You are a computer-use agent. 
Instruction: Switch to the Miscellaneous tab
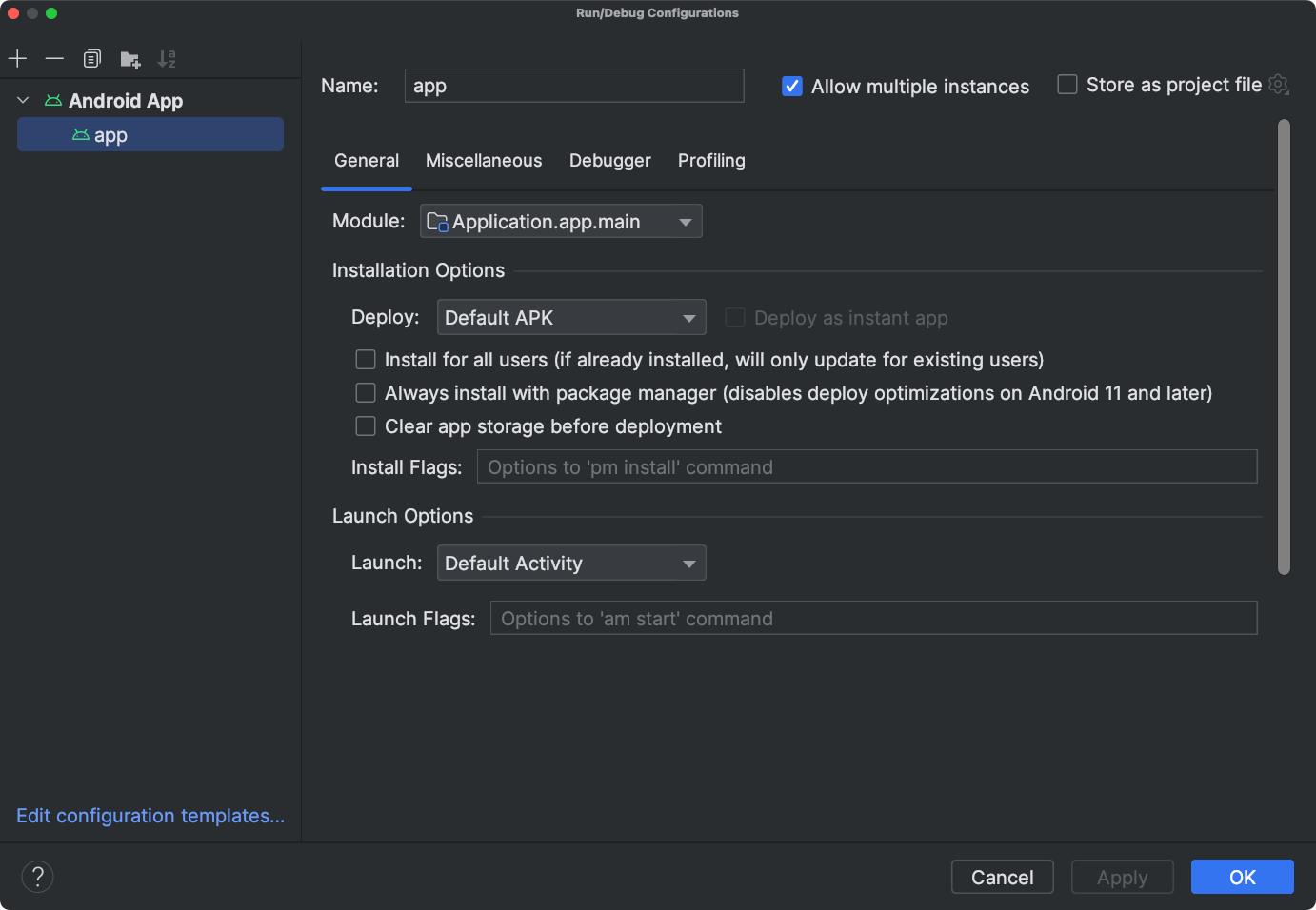484,160
